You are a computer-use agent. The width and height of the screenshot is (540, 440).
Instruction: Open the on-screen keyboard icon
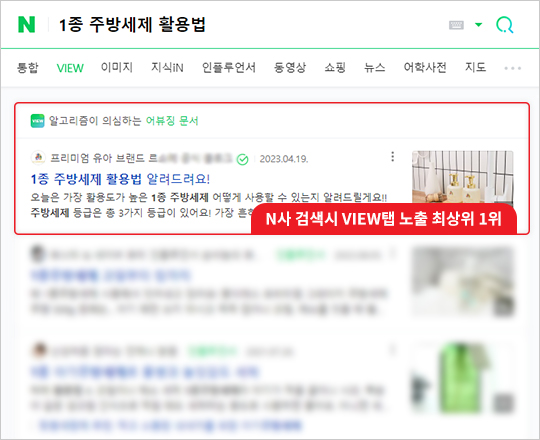click(x=456, y=25)
